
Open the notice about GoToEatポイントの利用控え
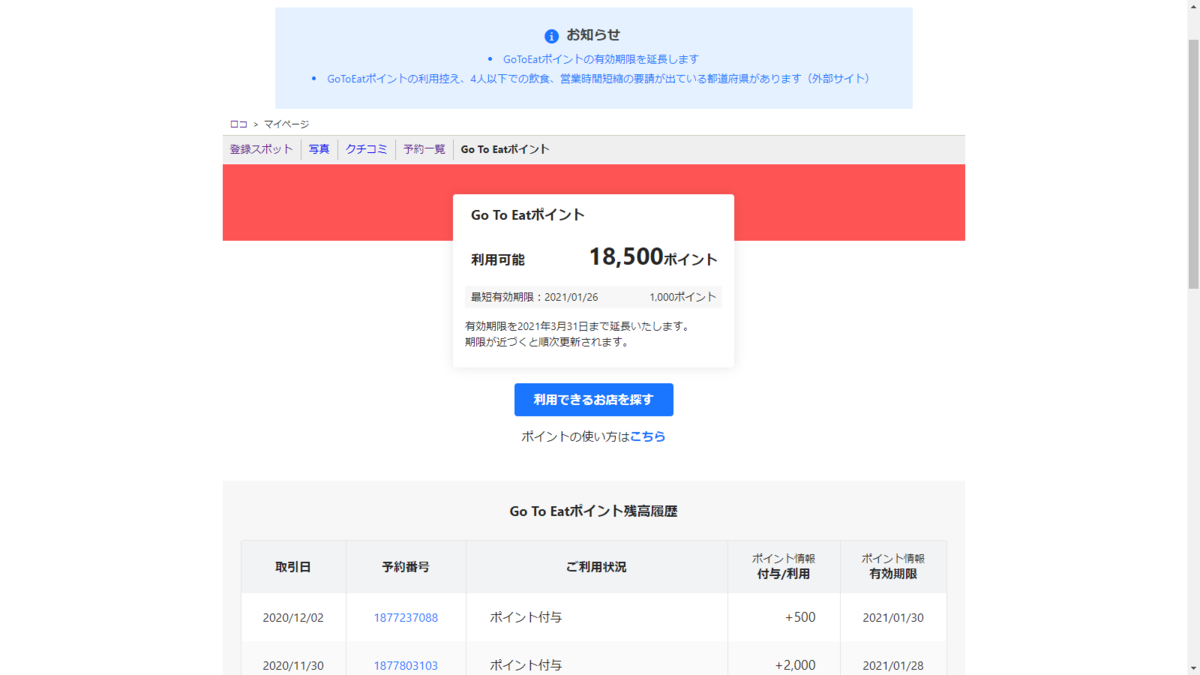598,78
